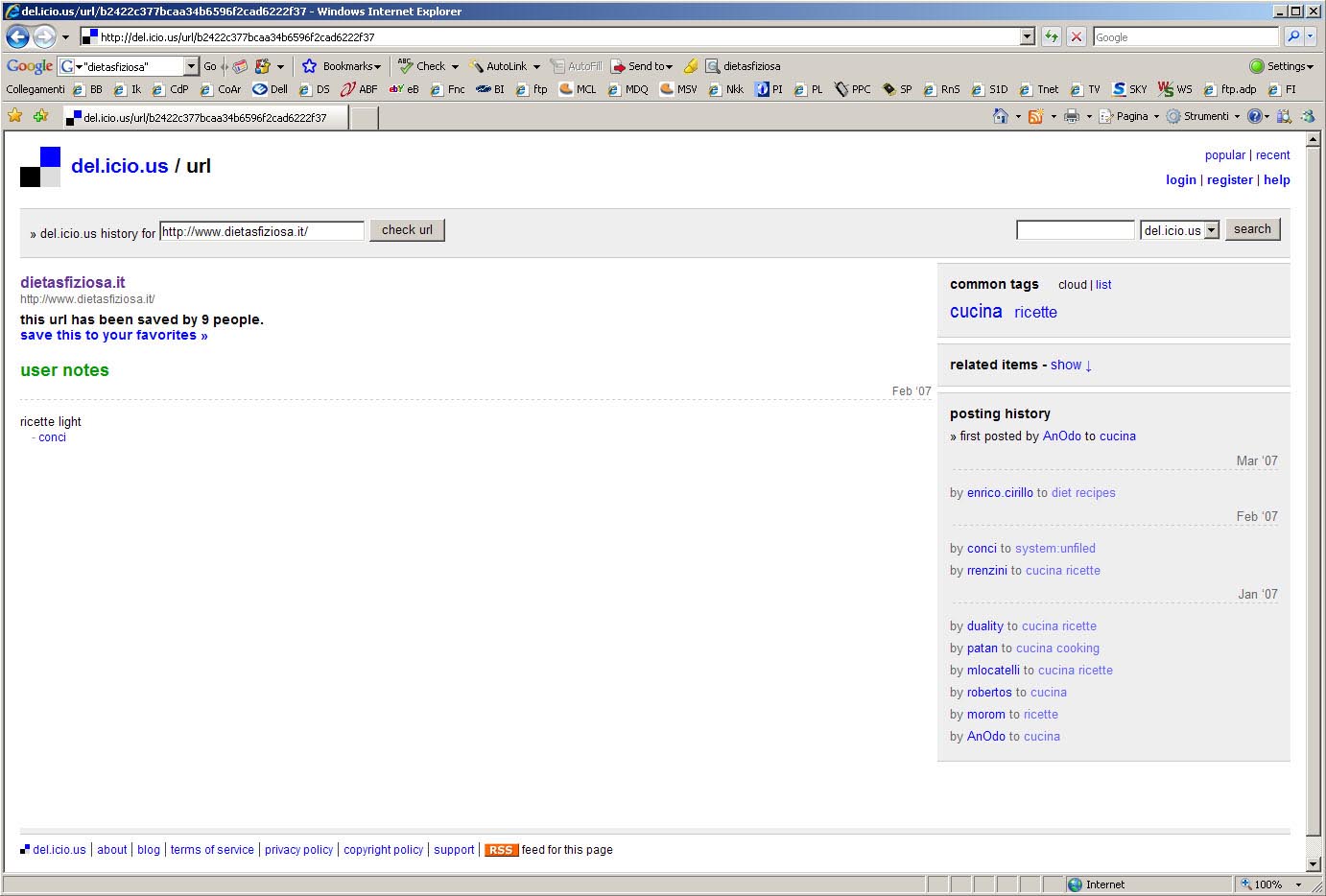The height and width of the screenshot is (896, 1326).
Task: Click the Stop loading red X icon
Action: 1077,36
